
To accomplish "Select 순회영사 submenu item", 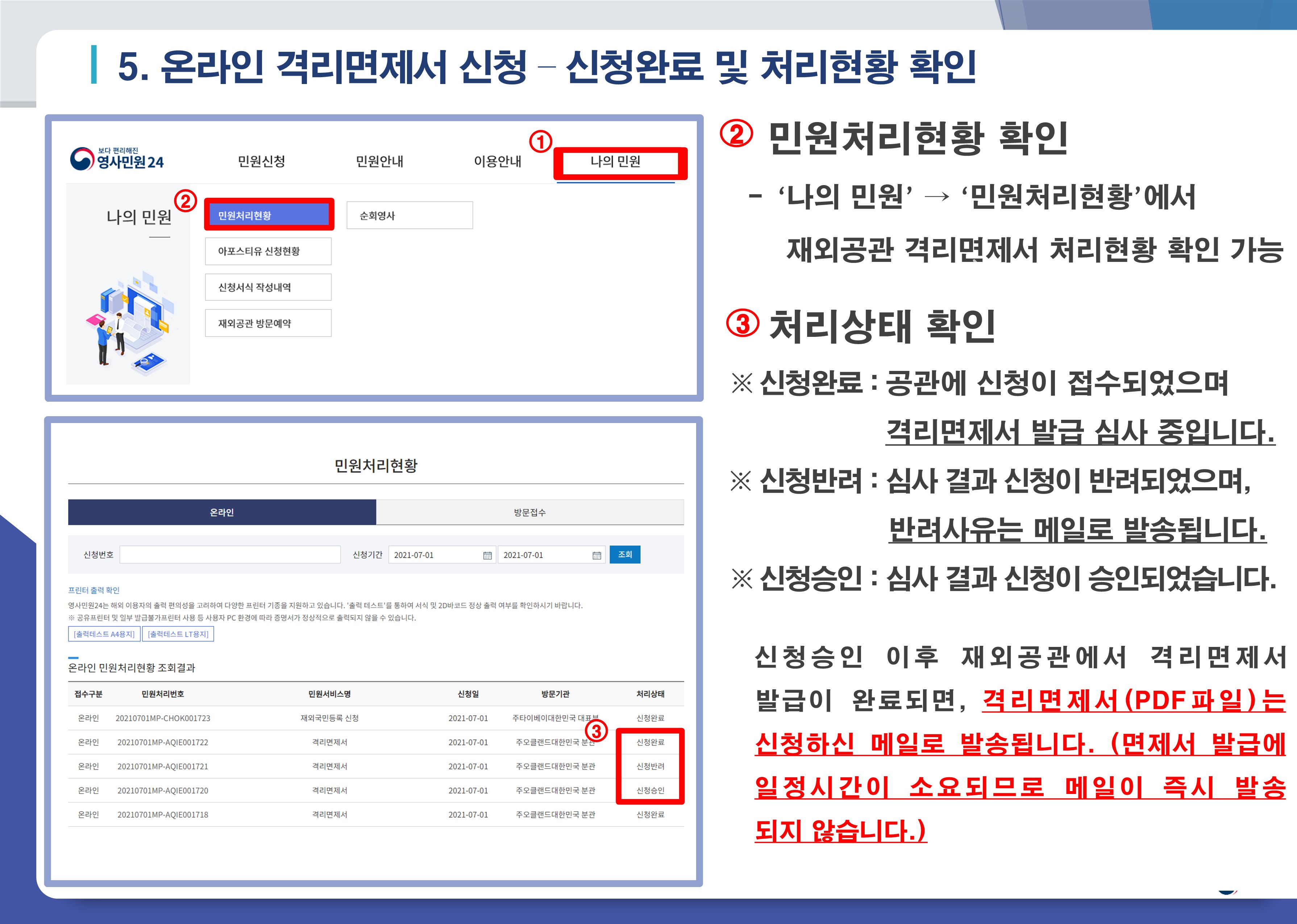I will (x=409, y=216).
